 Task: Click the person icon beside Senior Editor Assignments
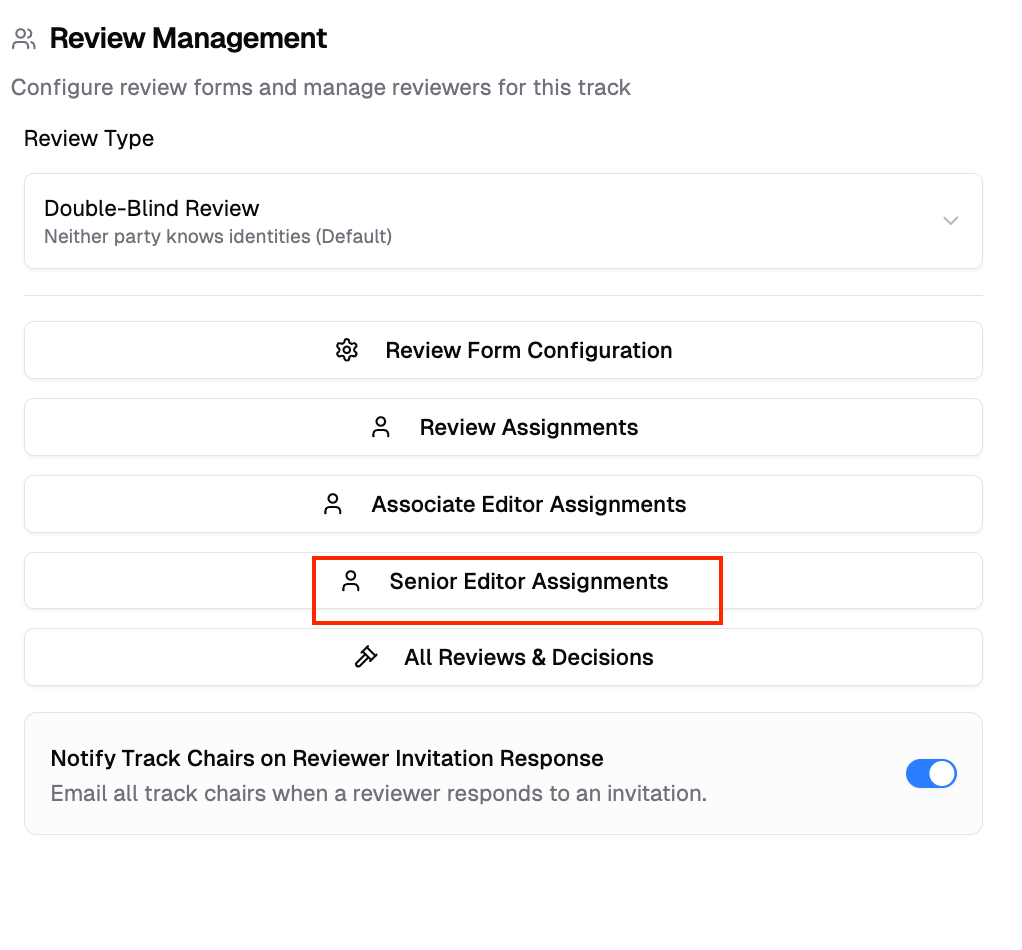point(351,581)
